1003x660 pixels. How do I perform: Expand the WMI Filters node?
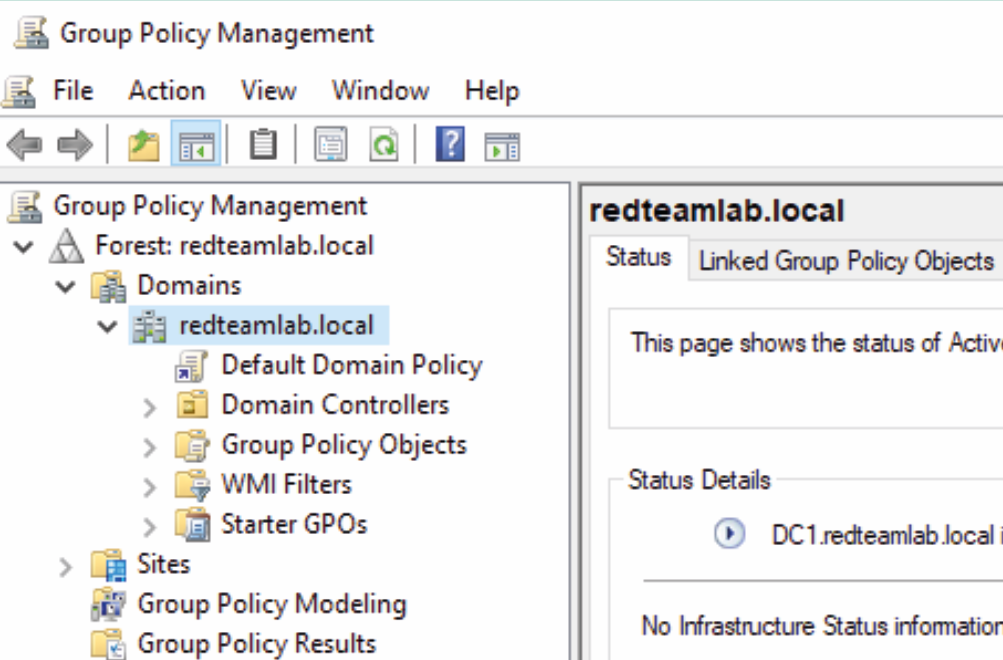[149, 487]
